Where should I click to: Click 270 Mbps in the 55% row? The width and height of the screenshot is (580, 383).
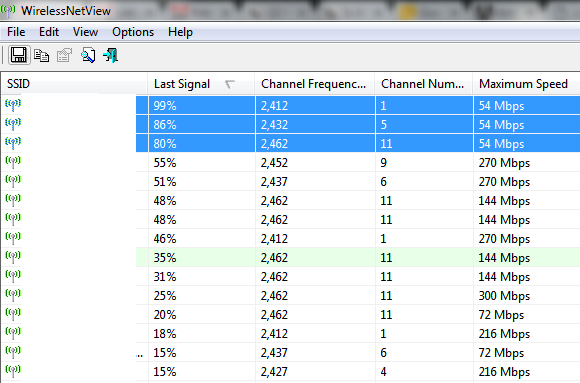point(504,163)
